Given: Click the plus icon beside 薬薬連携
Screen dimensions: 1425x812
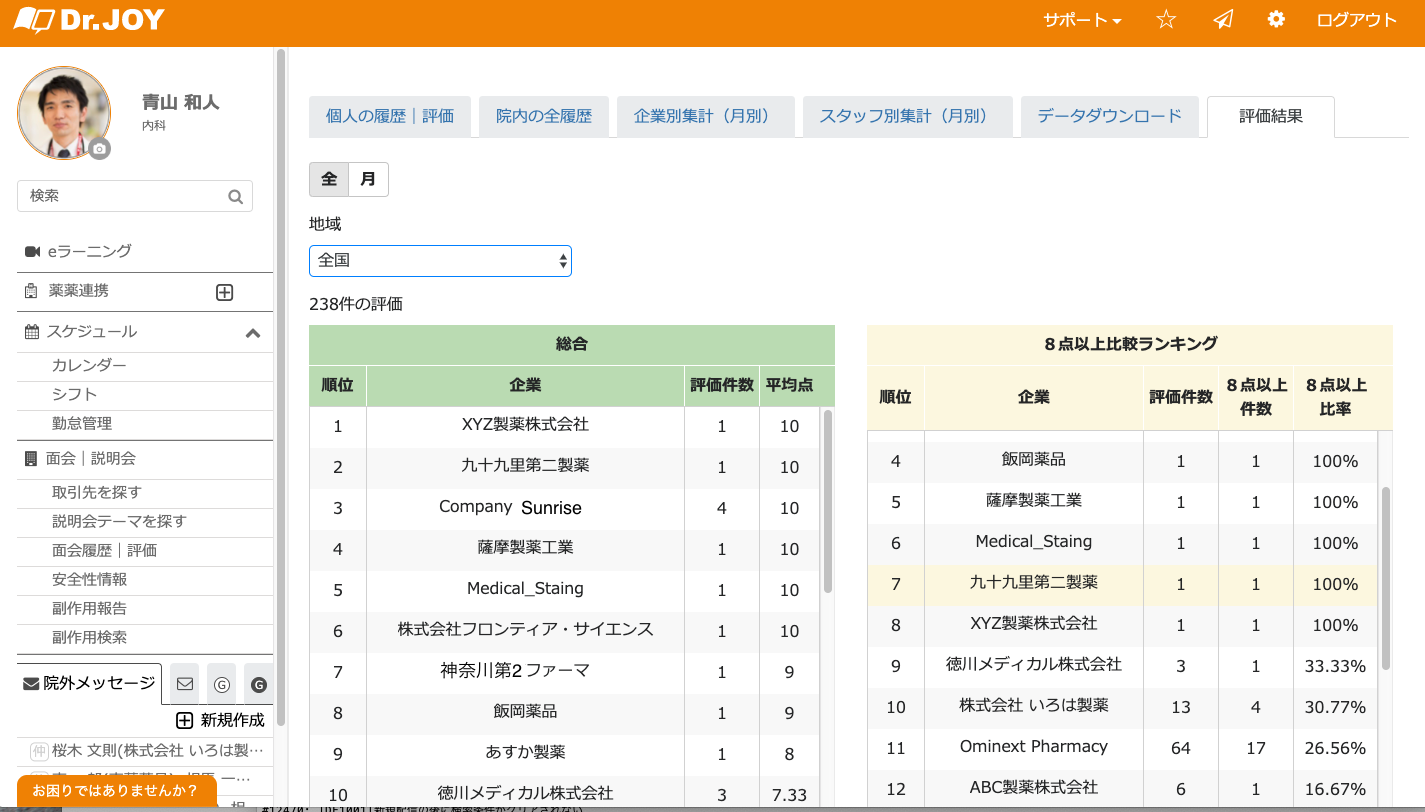Looking at the screenshot, I should (224, 292).
